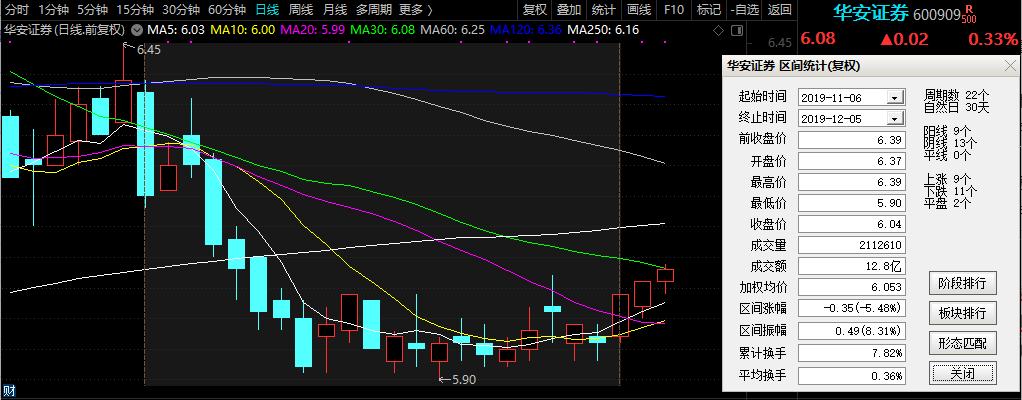Image resolution: width=1022 pixels, height=400 pixels.
Task: Click the 区间振幅 value 0.49(8.31%)
Action: [x=852, y=332]
